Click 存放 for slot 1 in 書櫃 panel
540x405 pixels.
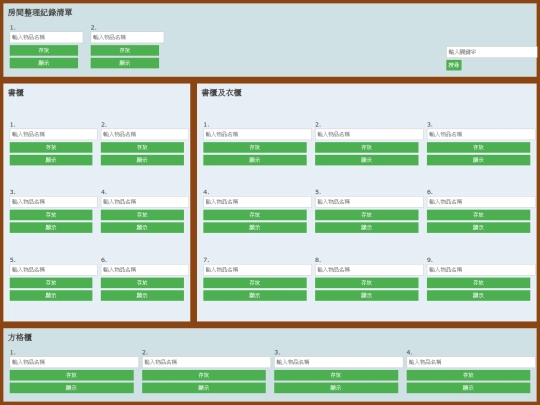[x=51, y=147]
